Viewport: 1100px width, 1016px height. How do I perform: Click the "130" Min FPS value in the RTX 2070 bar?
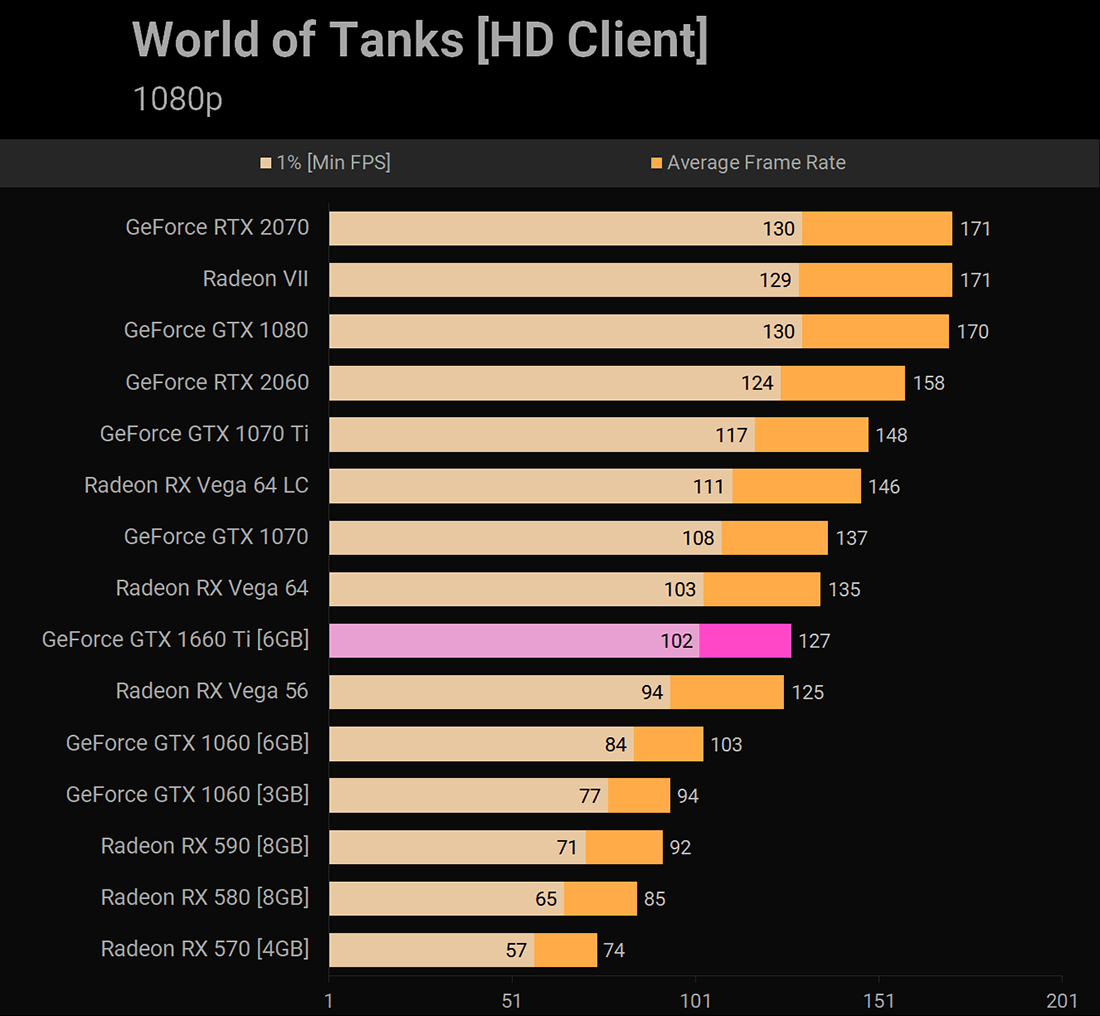click(779, 229)
